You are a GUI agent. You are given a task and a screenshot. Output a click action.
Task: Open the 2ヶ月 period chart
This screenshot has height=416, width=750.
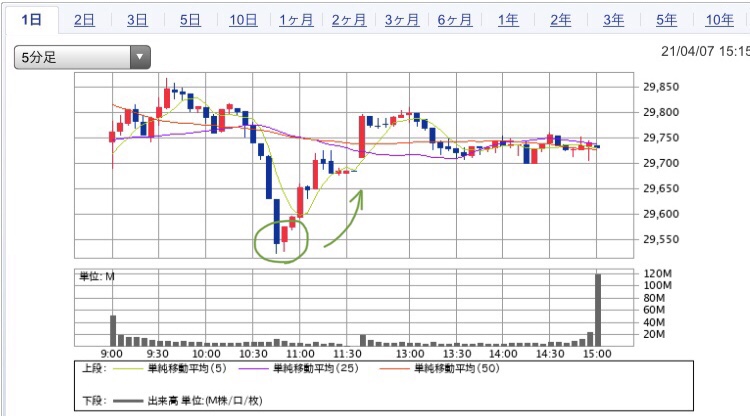(x=349, y=20)
